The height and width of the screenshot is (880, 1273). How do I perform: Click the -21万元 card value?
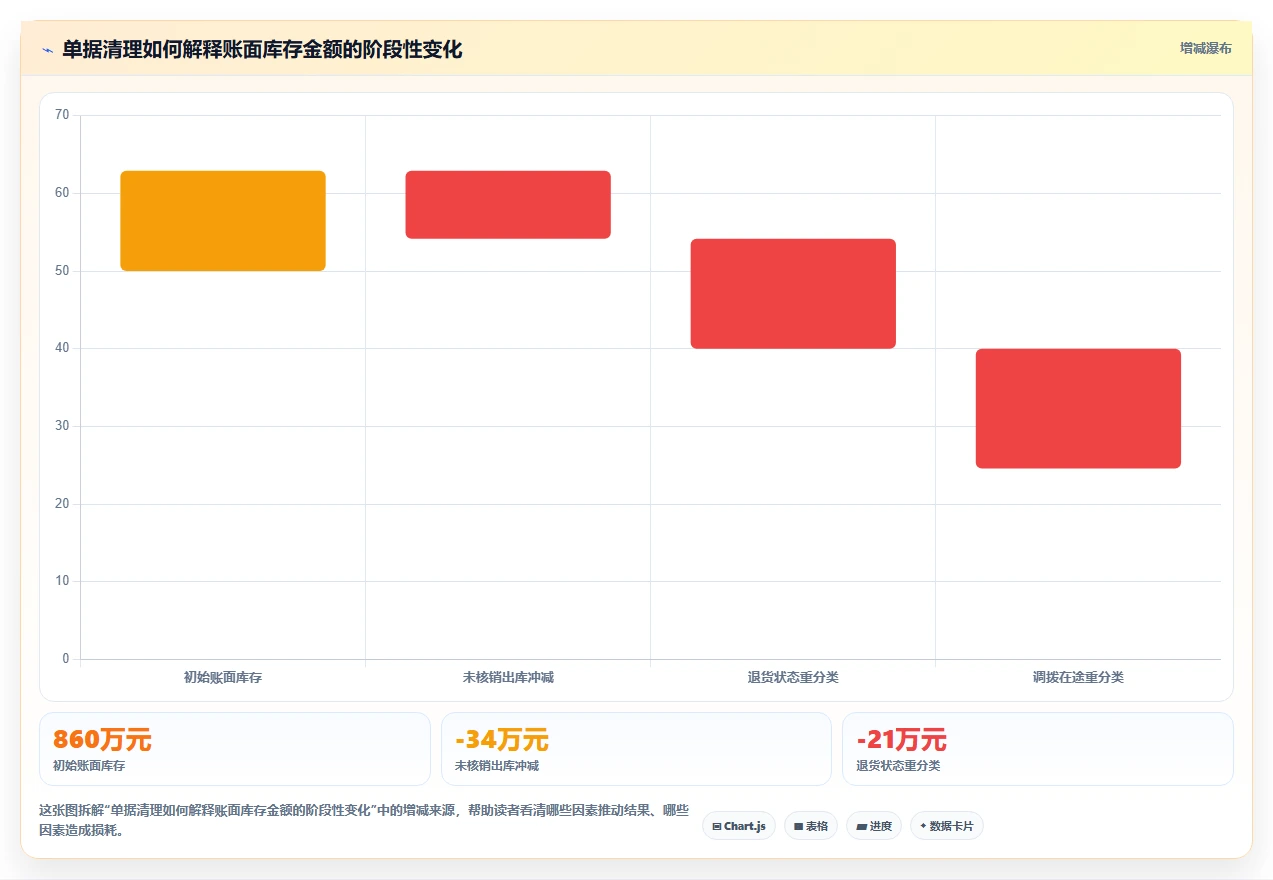coord(901,741)
